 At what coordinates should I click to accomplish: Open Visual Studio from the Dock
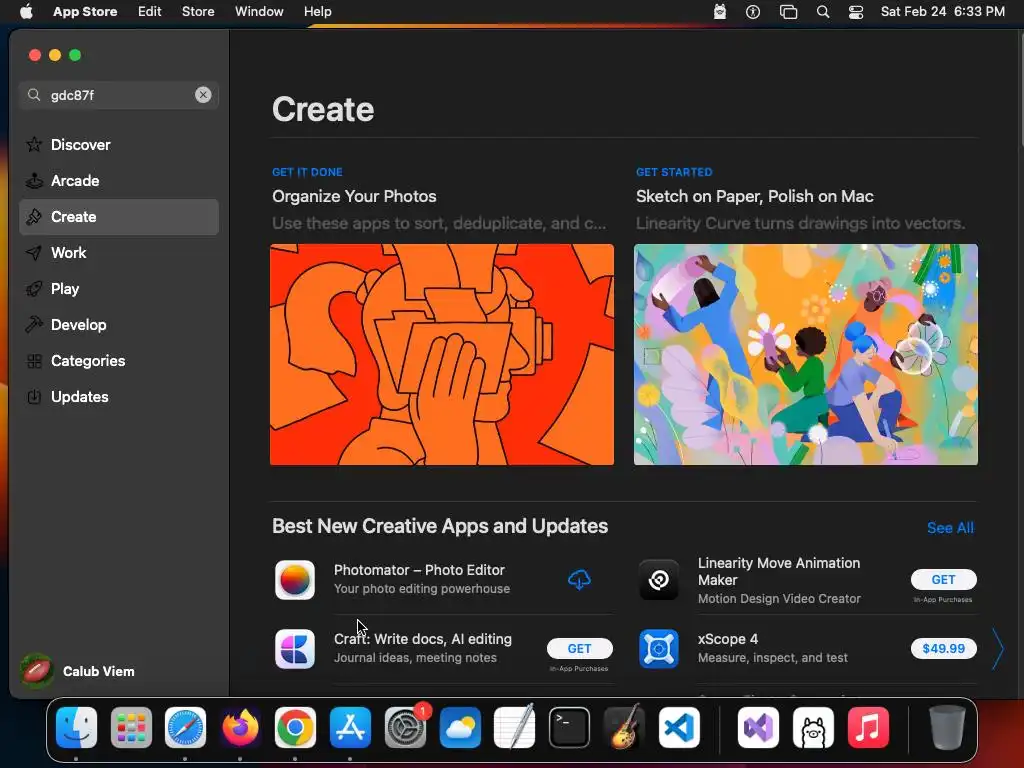pyautogui.click(x=758, y=727)
